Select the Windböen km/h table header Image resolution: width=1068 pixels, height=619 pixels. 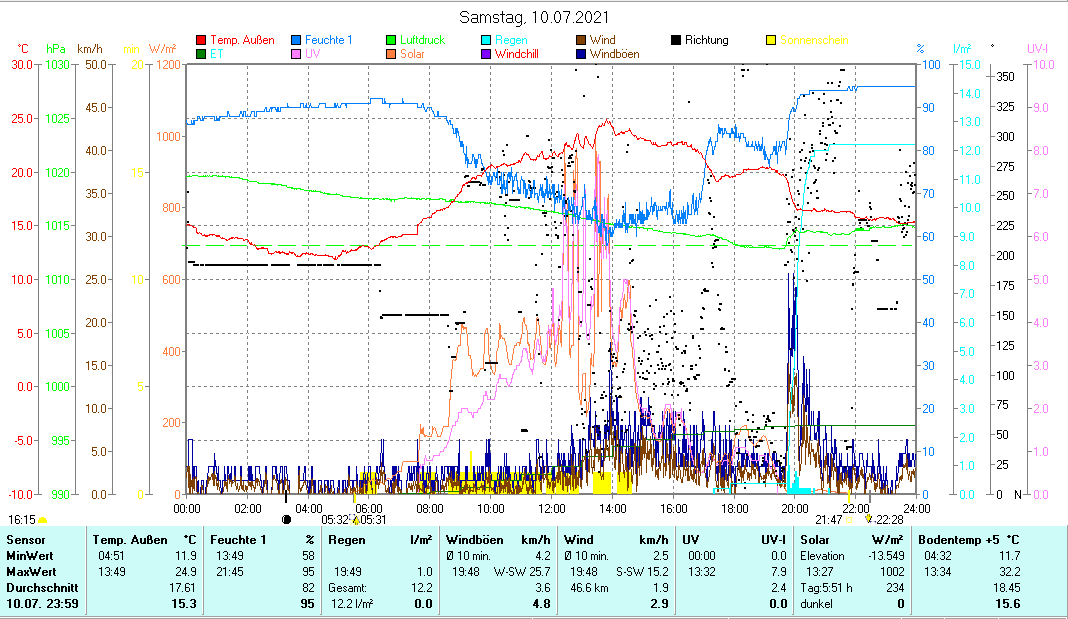(497, 539)
